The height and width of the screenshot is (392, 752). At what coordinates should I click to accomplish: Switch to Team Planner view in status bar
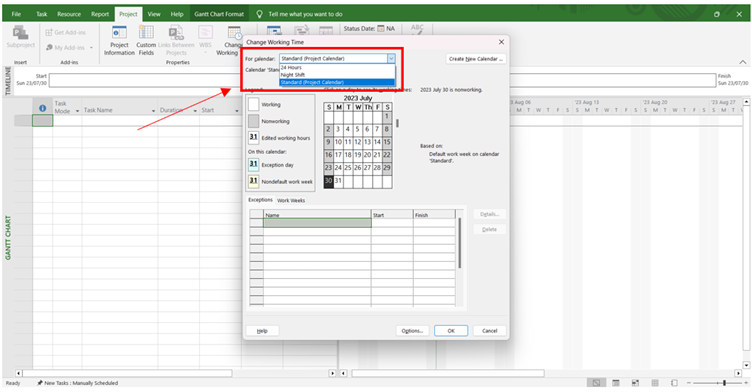click(635, 383)
